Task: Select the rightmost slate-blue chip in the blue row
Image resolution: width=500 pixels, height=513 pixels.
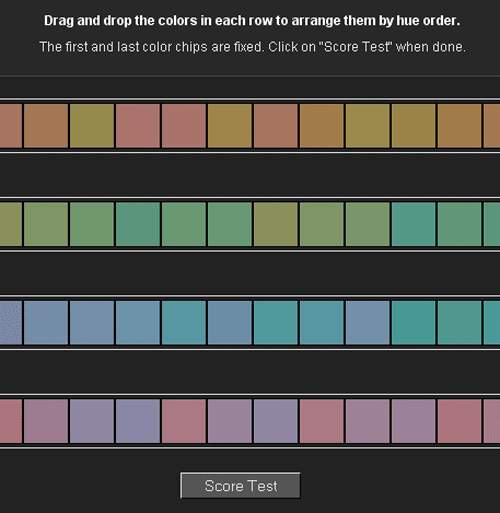Action: (x=368, y=323)
